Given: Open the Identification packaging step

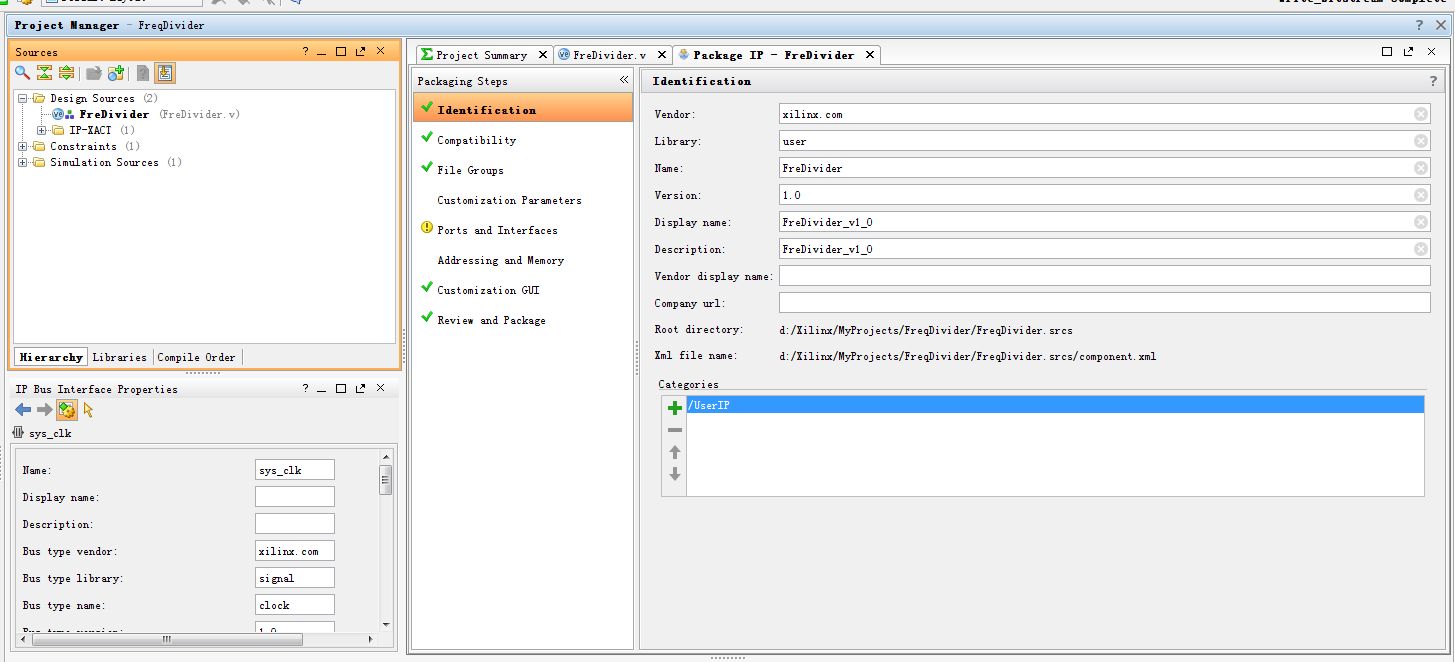Looking at the screenshot, I should [523, 109].
